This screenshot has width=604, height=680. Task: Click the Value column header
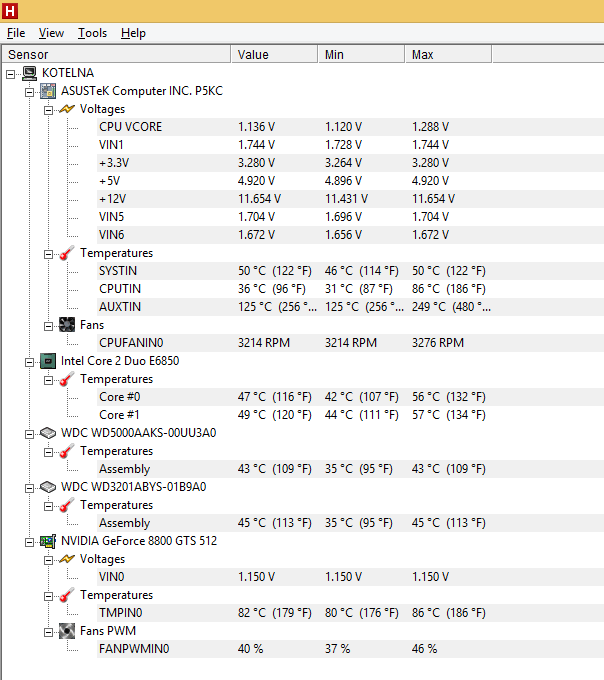(274, 55)
